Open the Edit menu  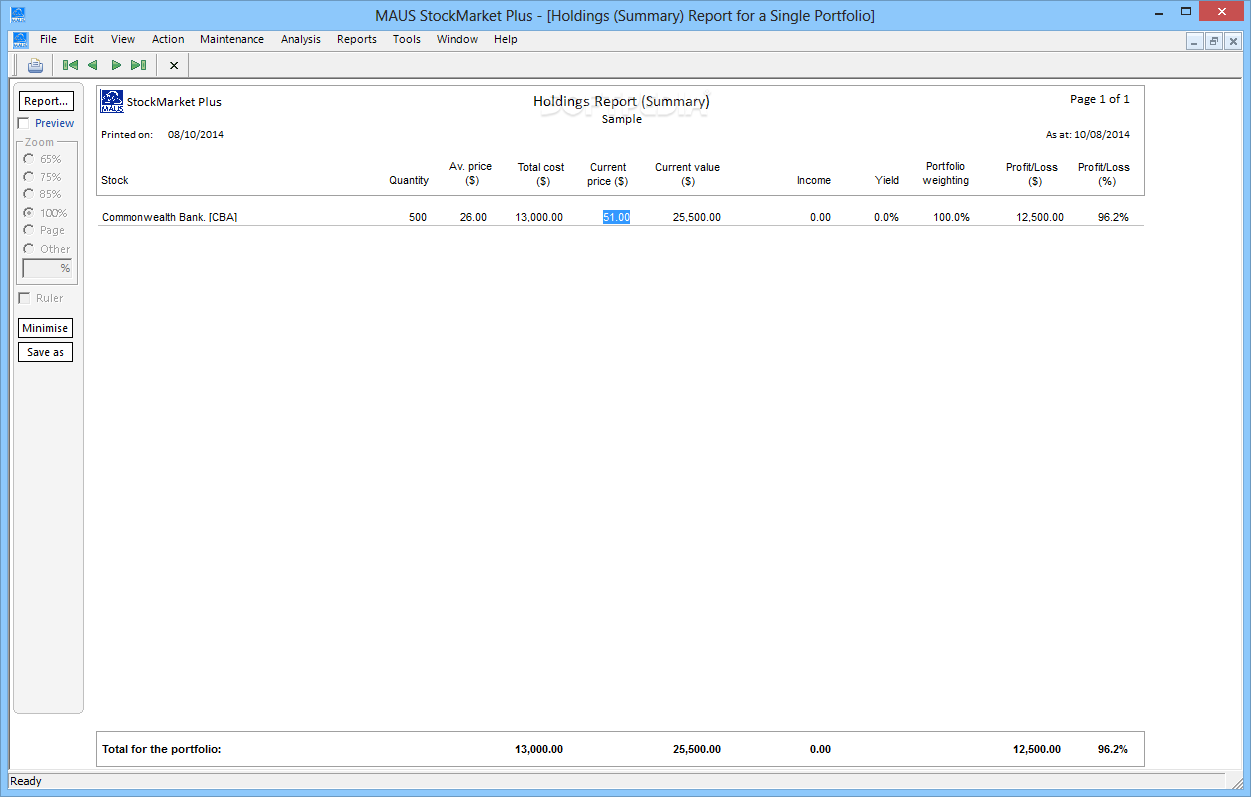tap(84, 40)
